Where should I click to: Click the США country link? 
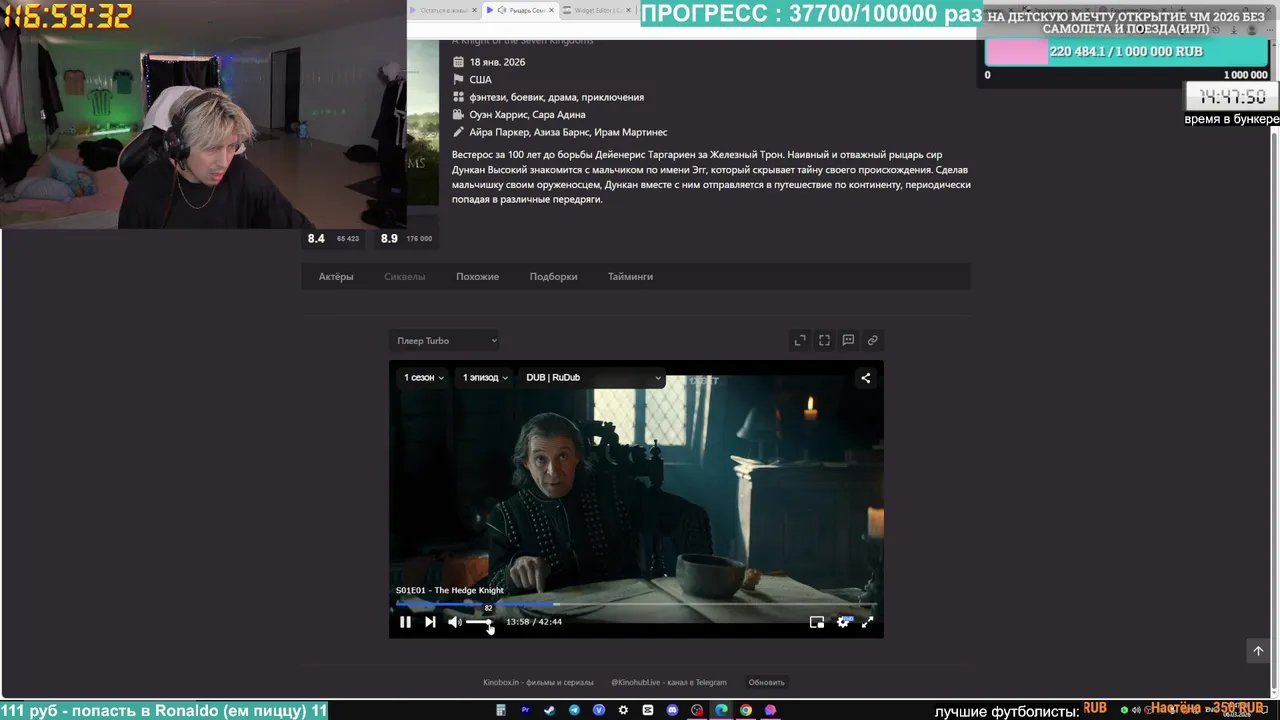[480, 80]
